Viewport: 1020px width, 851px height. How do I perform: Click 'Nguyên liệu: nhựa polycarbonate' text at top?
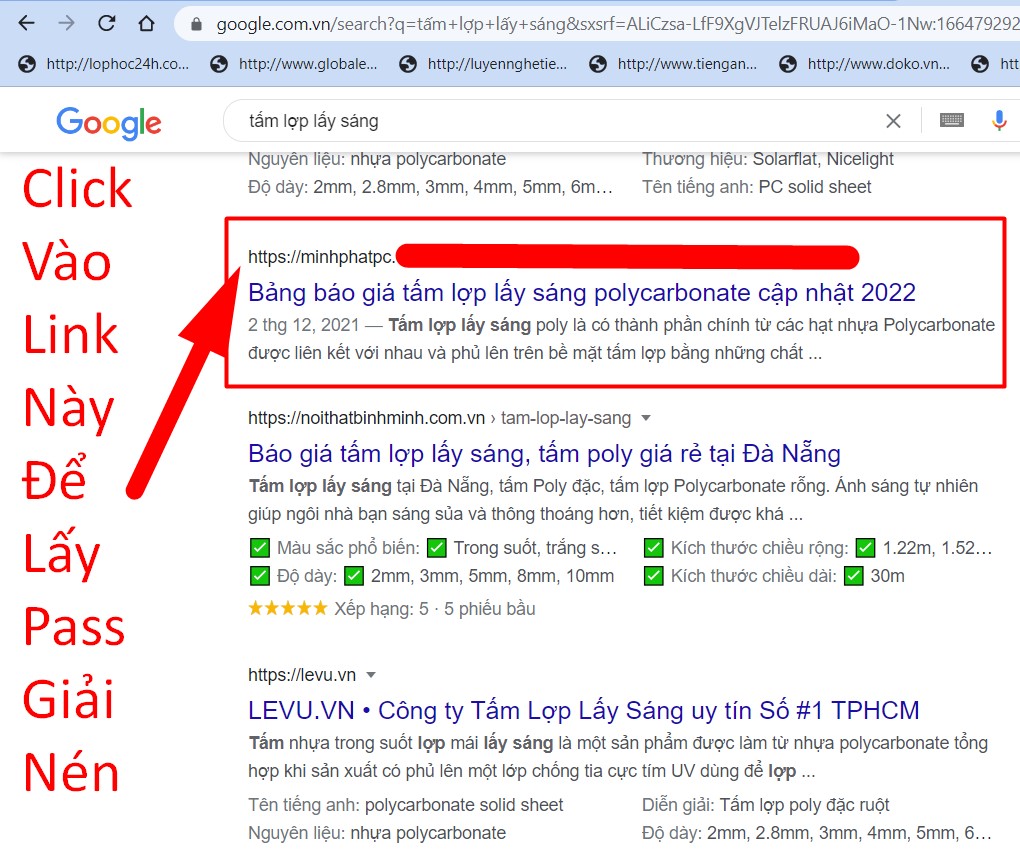click(x=377, y=159)
